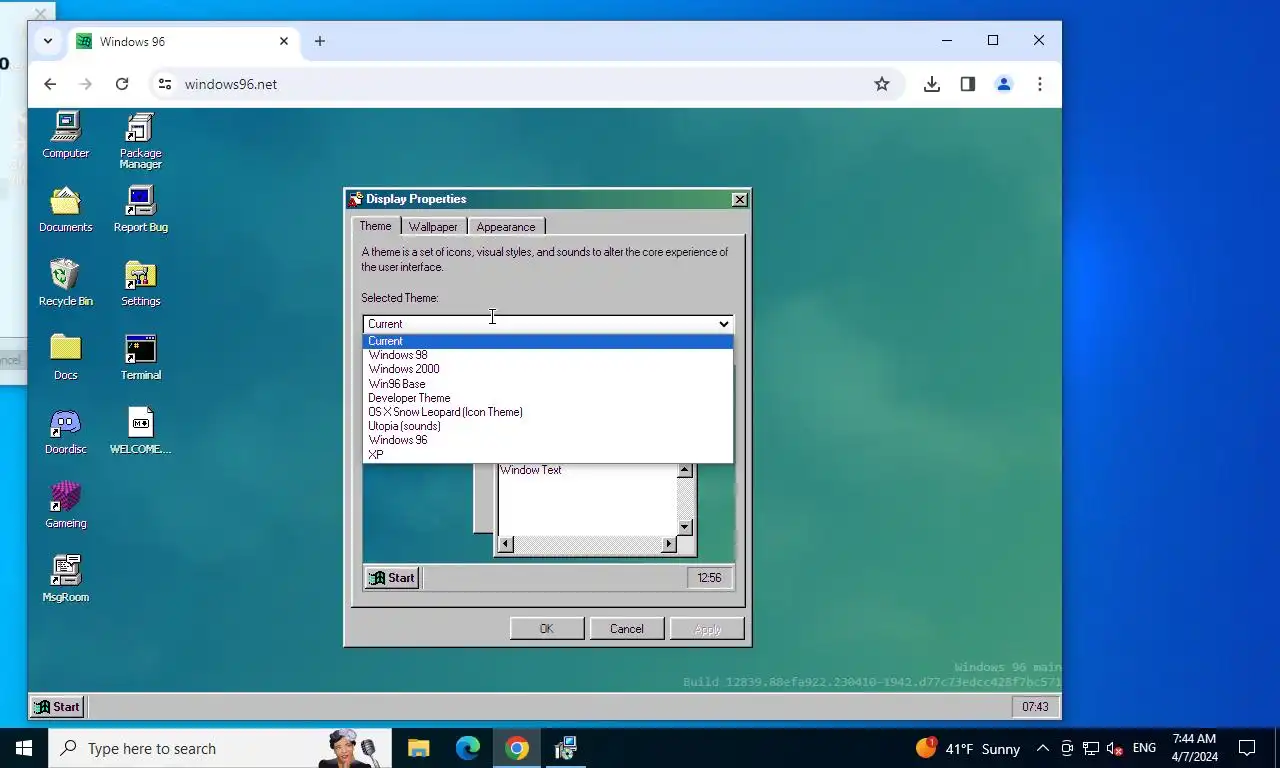Open the Recycle Bin icon
This screenshot has height=768, width=1280.
(x=66, y=283)
